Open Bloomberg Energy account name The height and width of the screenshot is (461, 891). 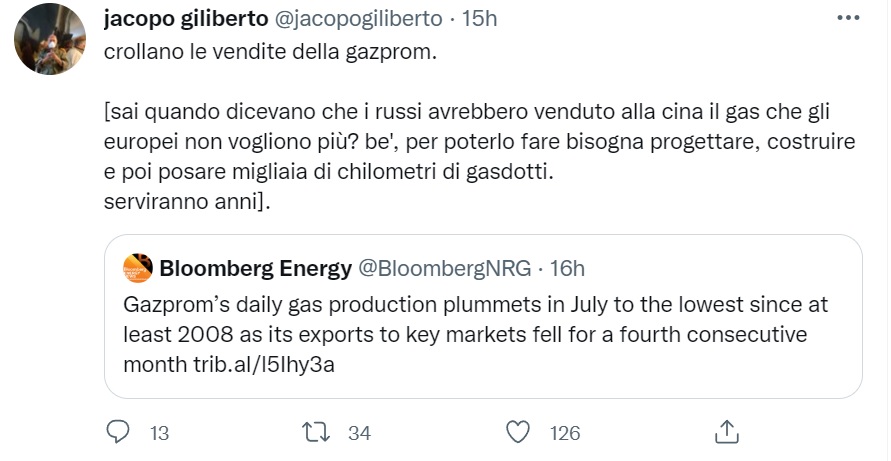[255, 268]
